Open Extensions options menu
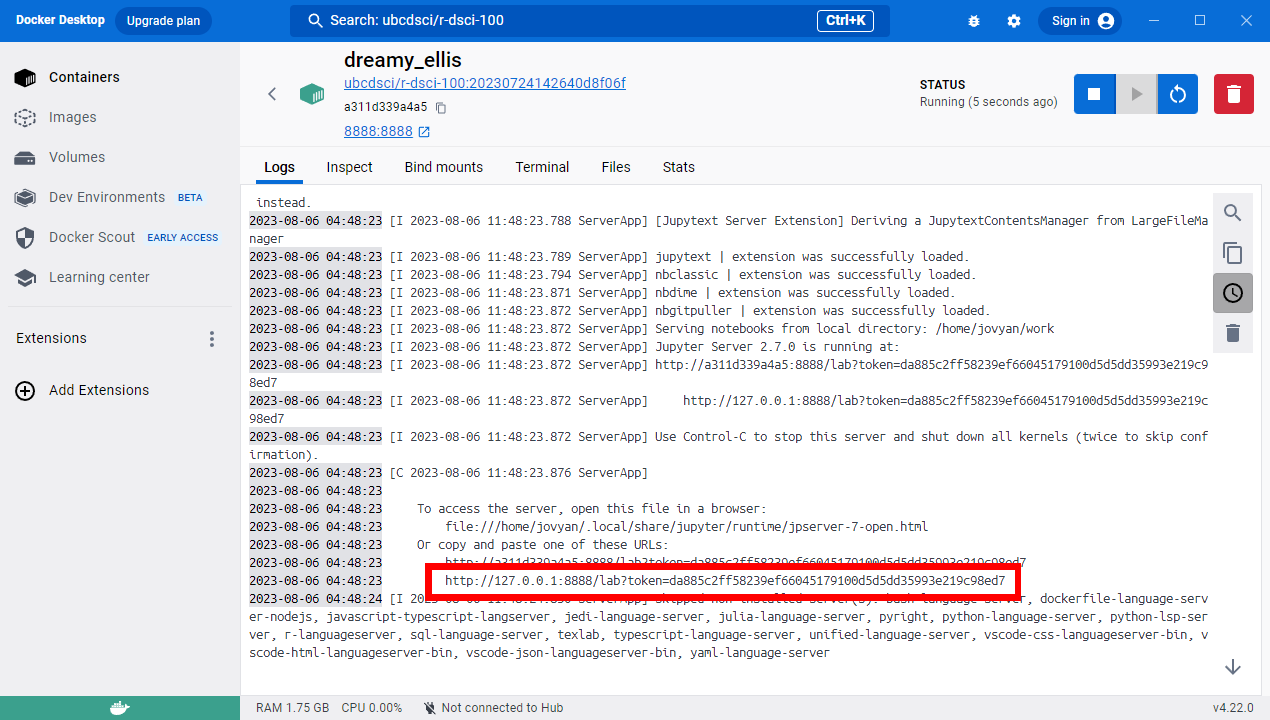This screenshot has width=1270, height=720. pyautogui.click(x=211, y=339)
